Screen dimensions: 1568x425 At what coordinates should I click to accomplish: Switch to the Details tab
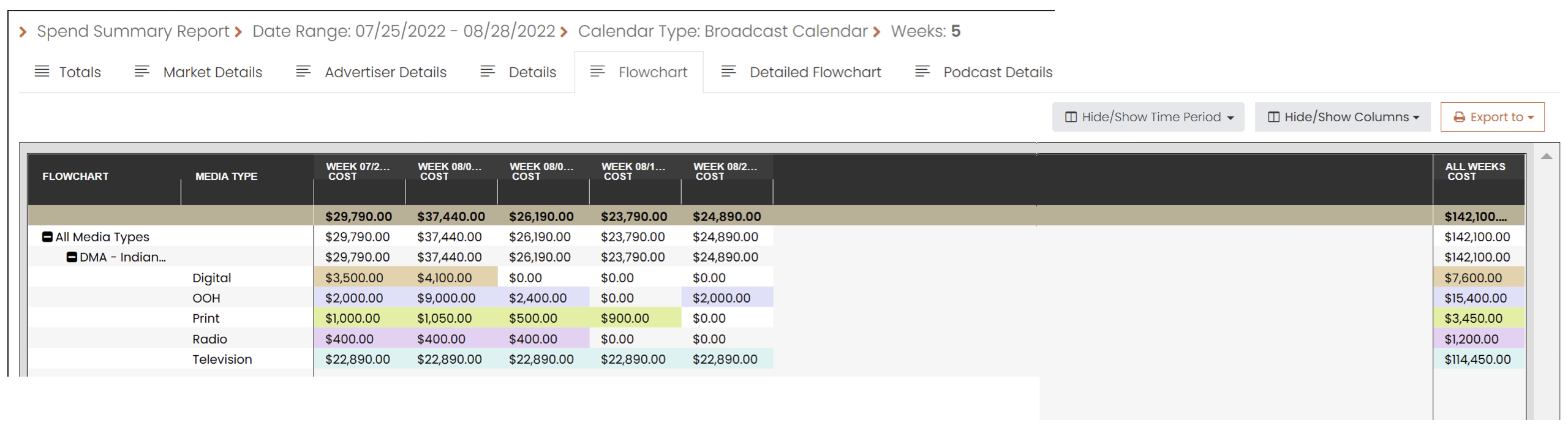(532, 72)
